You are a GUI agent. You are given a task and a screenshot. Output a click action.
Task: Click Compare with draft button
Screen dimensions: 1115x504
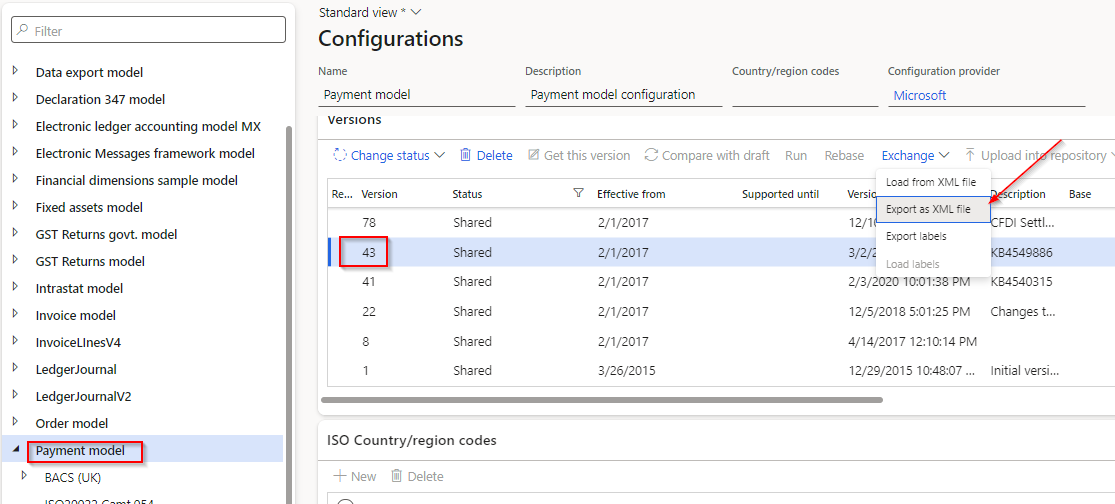pos(707,155)
